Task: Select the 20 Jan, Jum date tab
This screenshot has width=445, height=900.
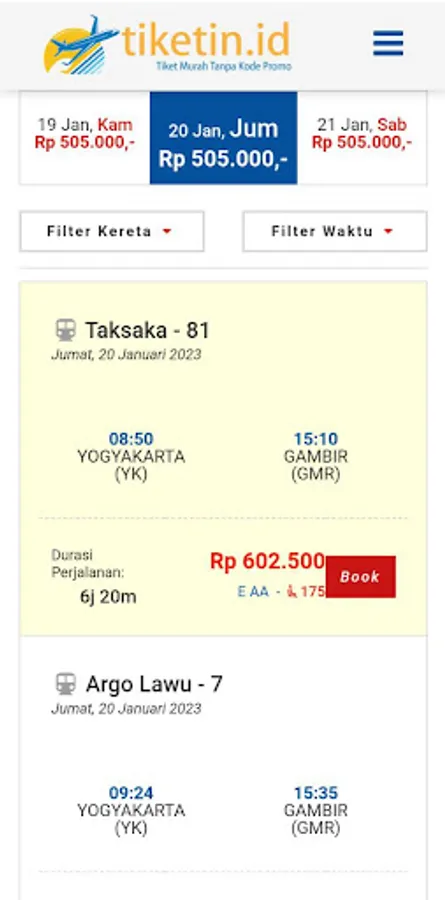Action: [x=223, y=138]
